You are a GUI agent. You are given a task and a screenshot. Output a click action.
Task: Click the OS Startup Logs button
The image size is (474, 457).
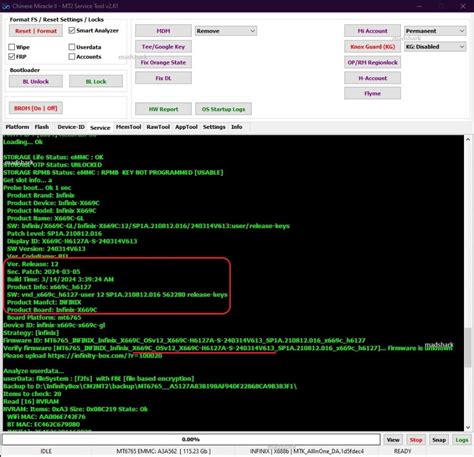(223, 109)
